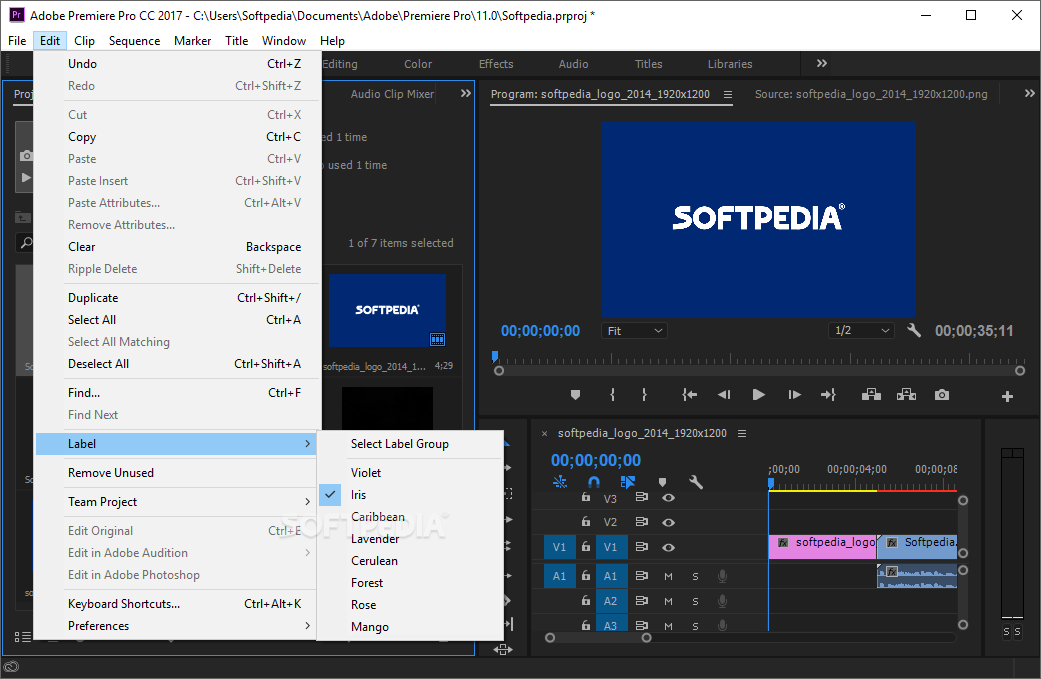Enable voice-over record on track A1
Image resolution: width=1041 pixels, height=679 pixels.
[x=722, y=576]
